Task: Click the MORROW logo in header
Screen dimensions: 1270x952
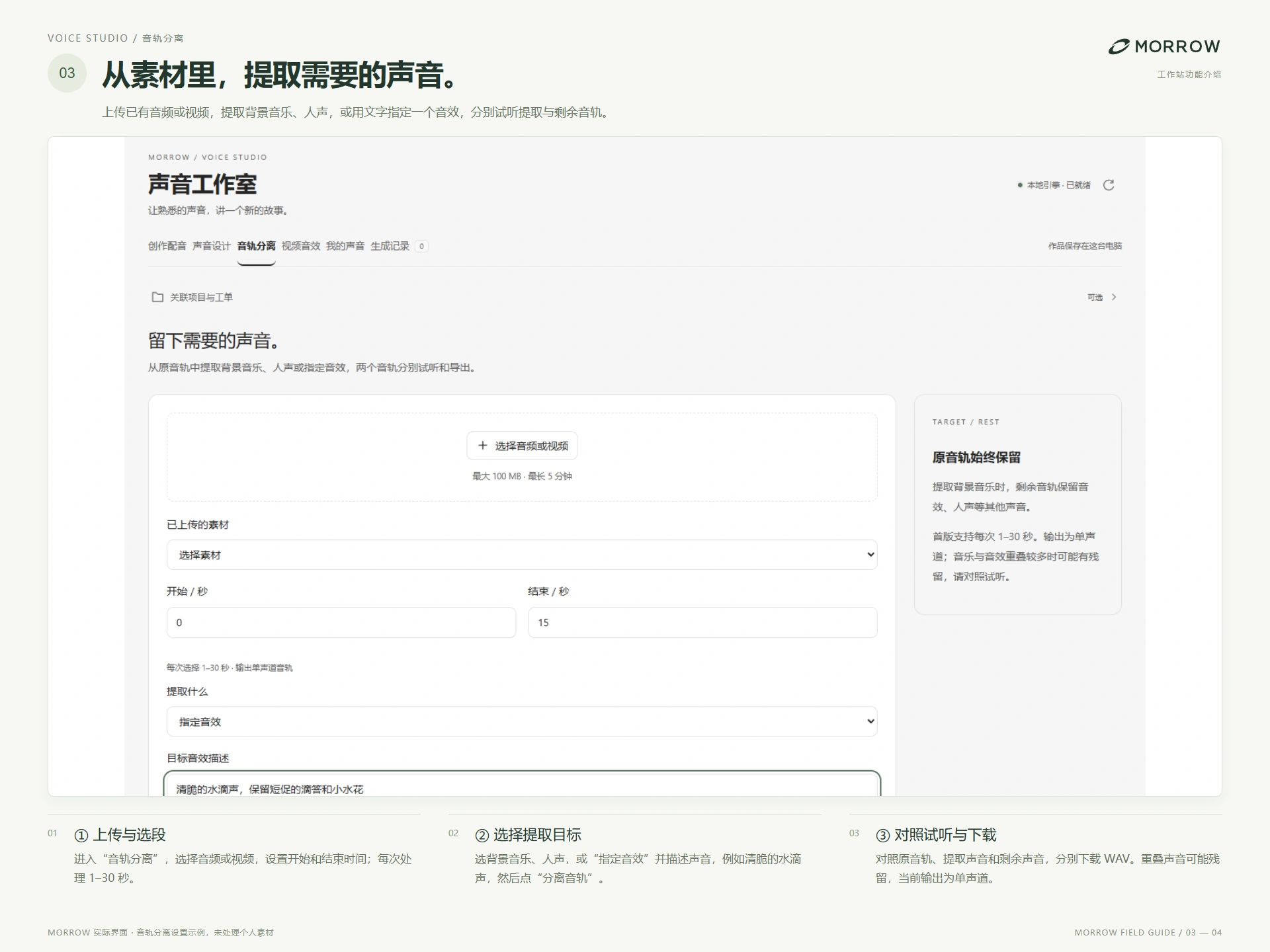Action: pyautogui.click(x=1164, y=46)
